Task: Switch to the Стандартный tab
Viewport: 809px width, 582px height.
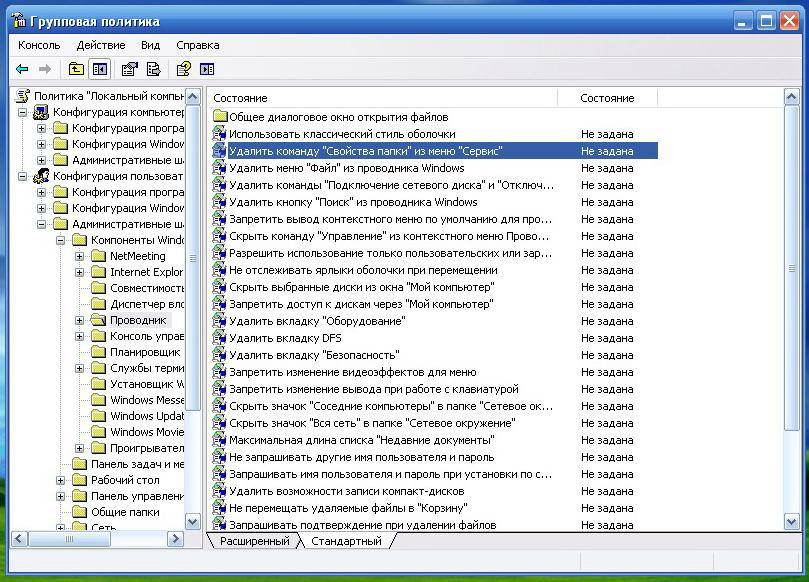Action: tap(346, 541)
